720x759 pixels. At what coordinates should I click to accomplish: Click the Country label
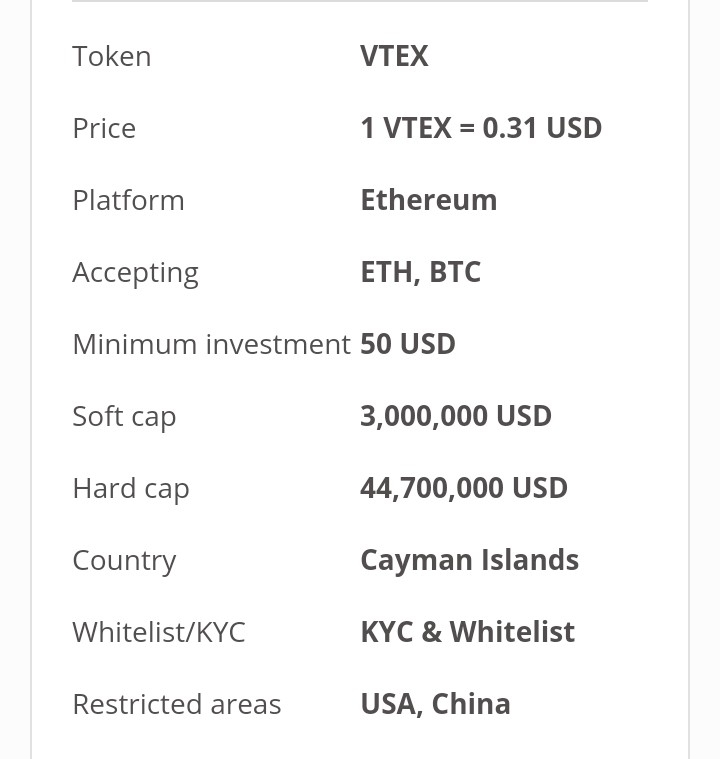[x=124, y=560]
